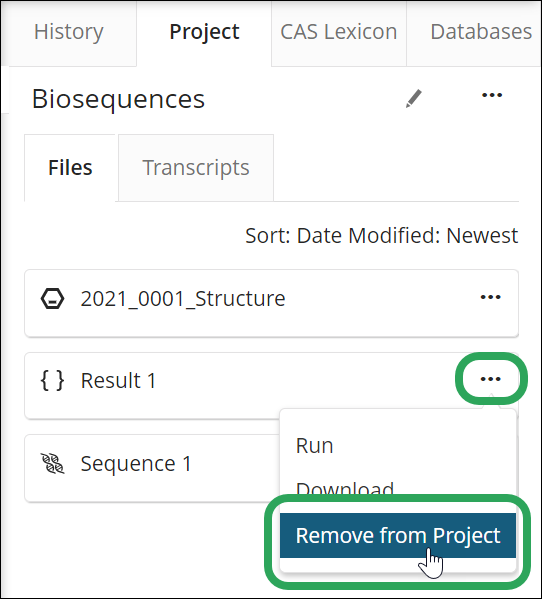Click the pencil edit icon beside Biosequences
The height and width of the screenshot is (599, 542).
414,99
